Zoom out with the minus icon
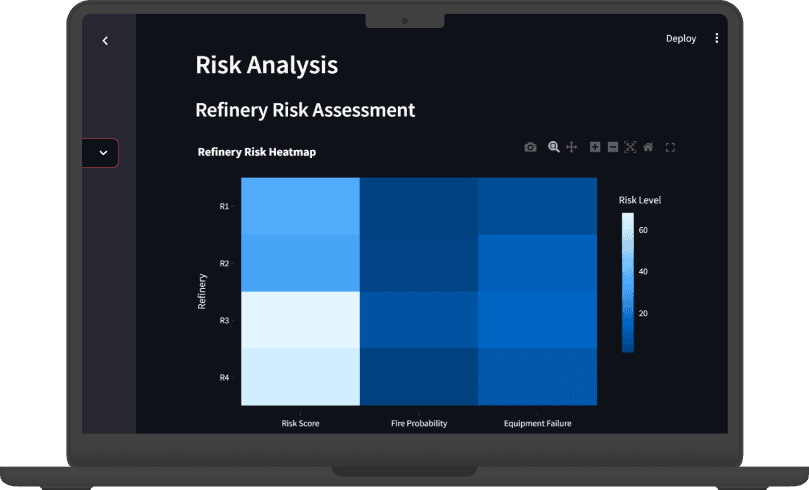 point(613,147)
